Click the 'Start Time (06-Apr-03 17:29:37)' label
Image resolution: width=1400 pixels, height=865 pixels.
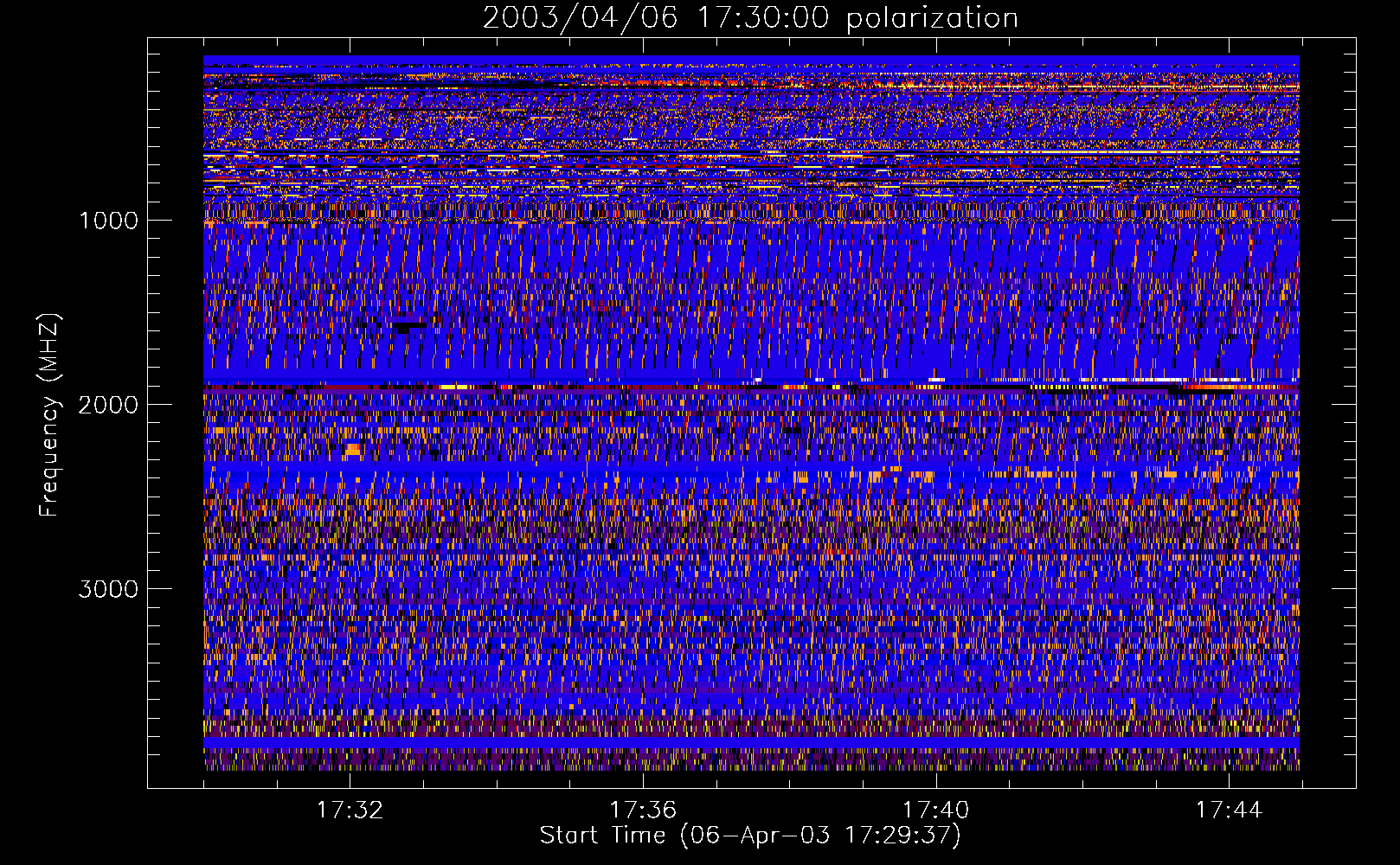coord(750,836)
